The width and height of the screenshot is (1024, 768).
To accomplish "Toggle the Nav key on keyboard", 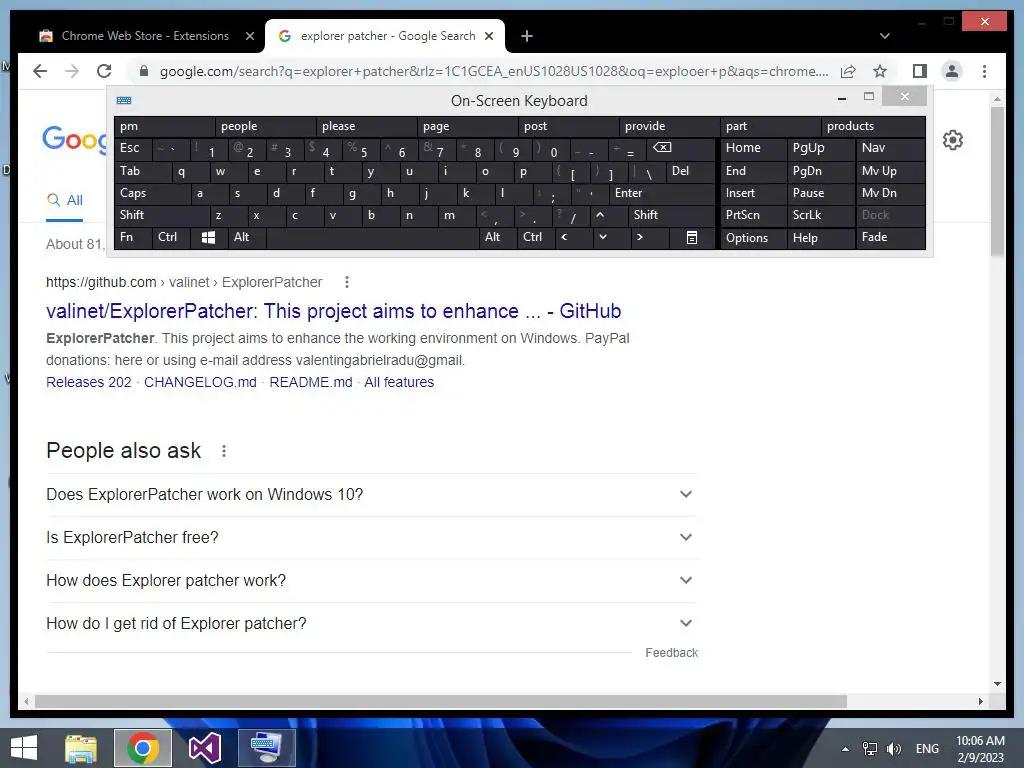I will [x=891, y=148].
